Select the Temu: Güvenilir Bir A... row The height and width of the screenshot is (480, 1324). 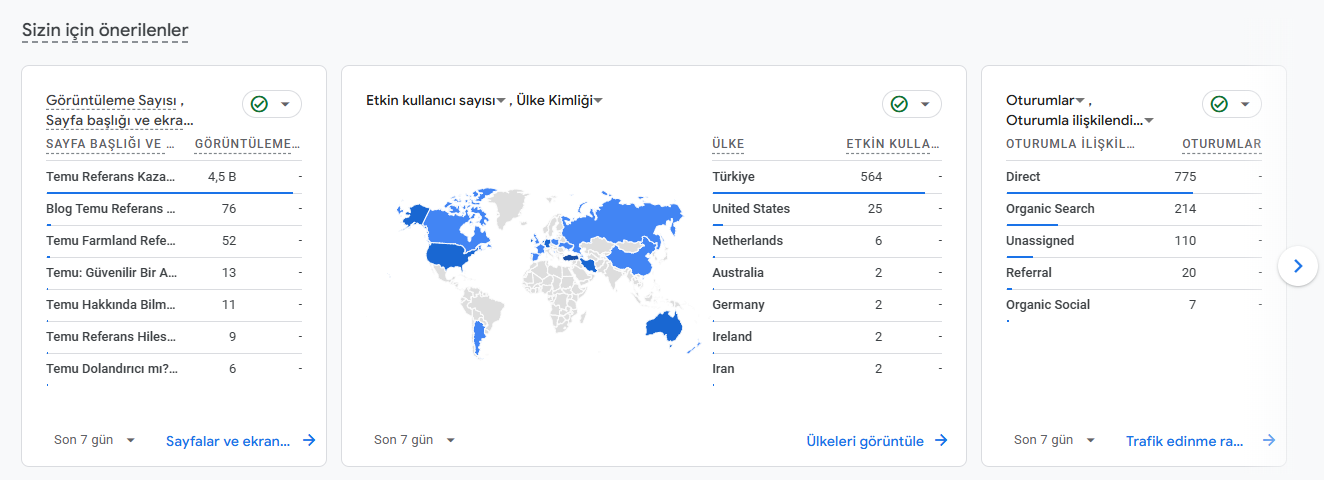pos(174,273)
